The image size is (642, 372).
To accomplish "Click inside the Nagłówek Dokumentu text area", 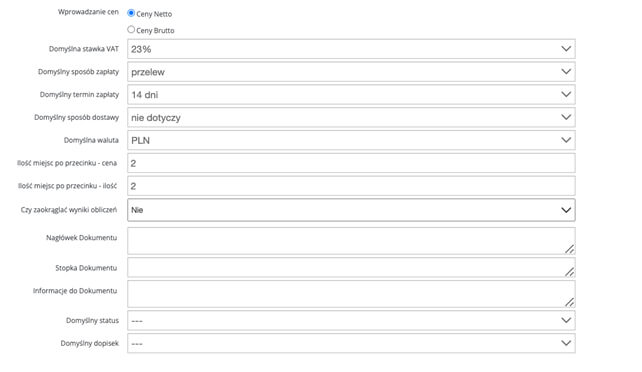I will pos(351,241).
